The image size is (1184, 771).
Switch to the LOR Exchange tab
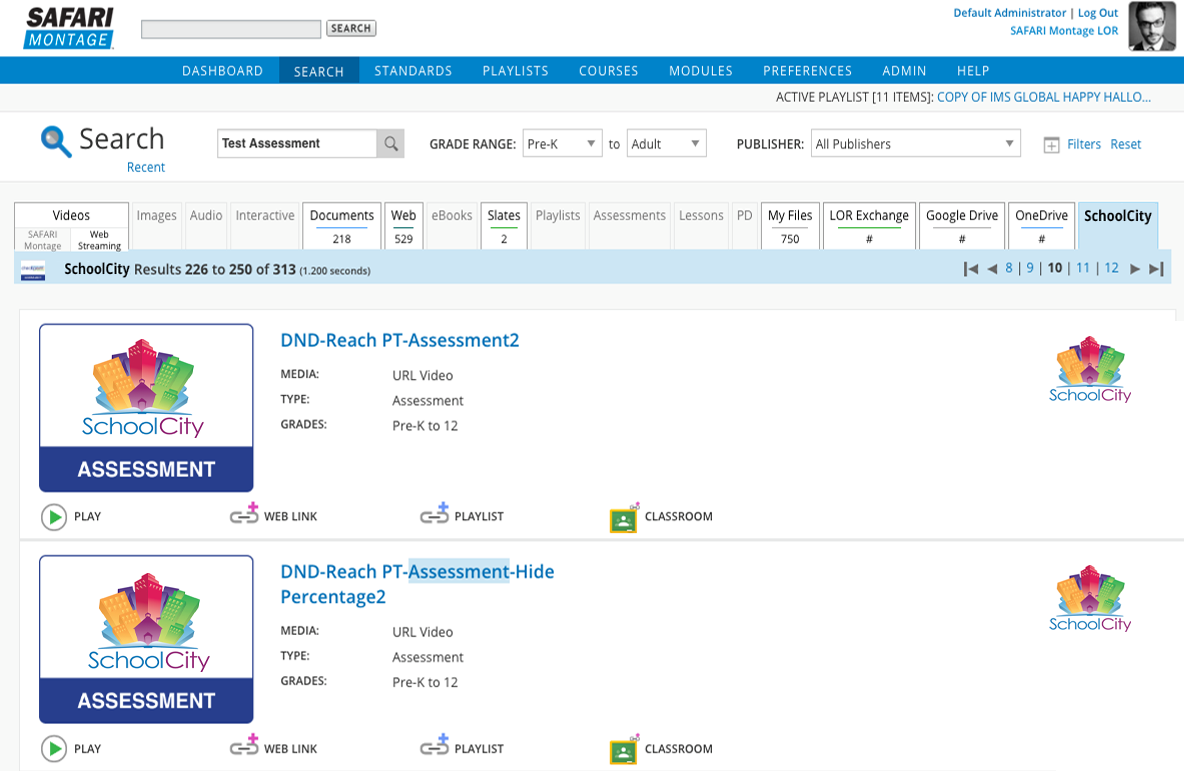coord(869,226)
